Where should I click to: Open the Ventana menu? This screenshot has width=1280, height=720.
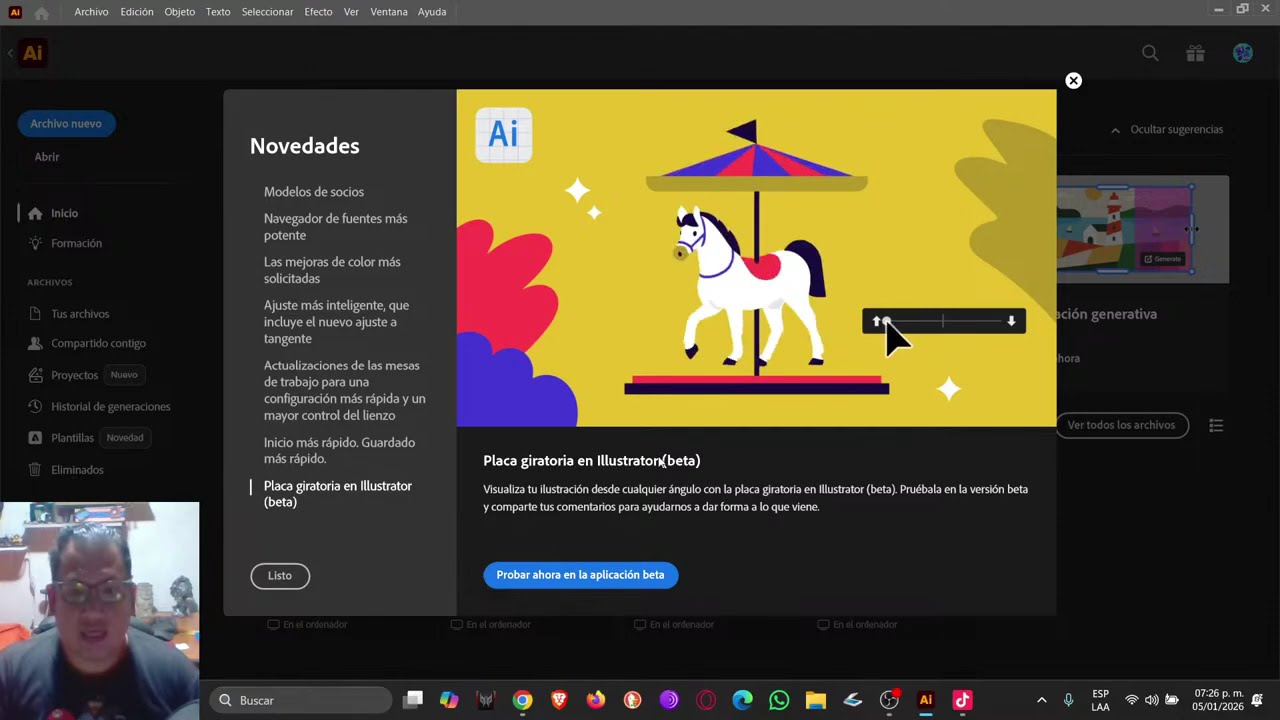coord(389,12)
